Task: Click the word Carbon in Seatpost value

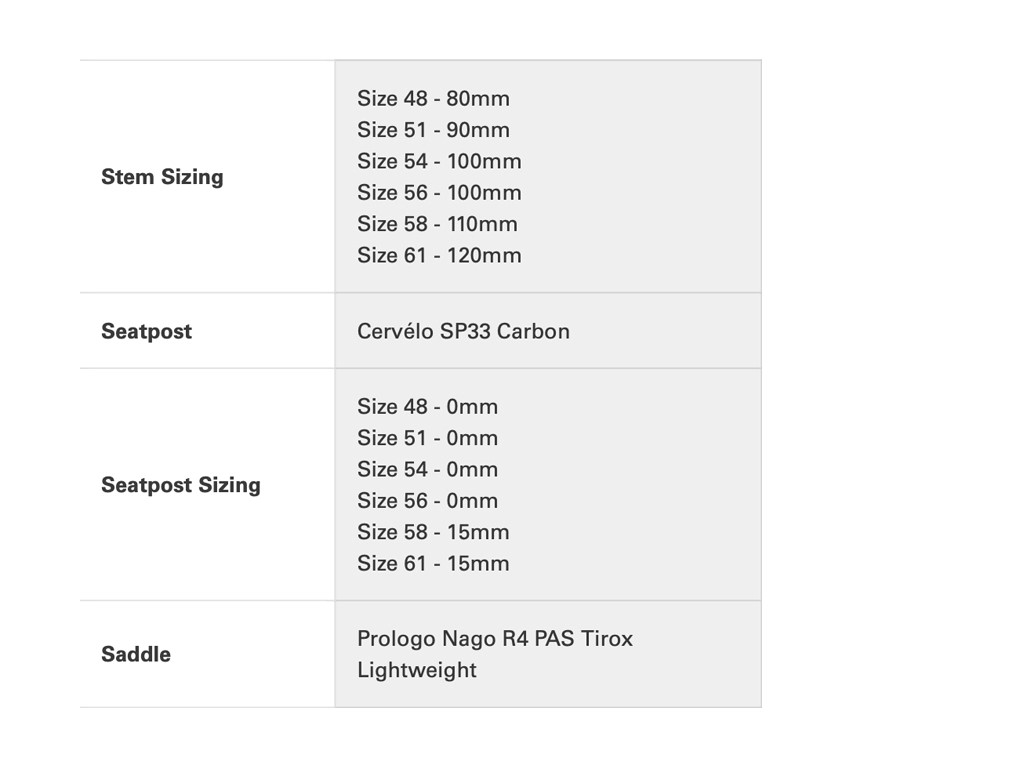Action: (x=533, y=331)
